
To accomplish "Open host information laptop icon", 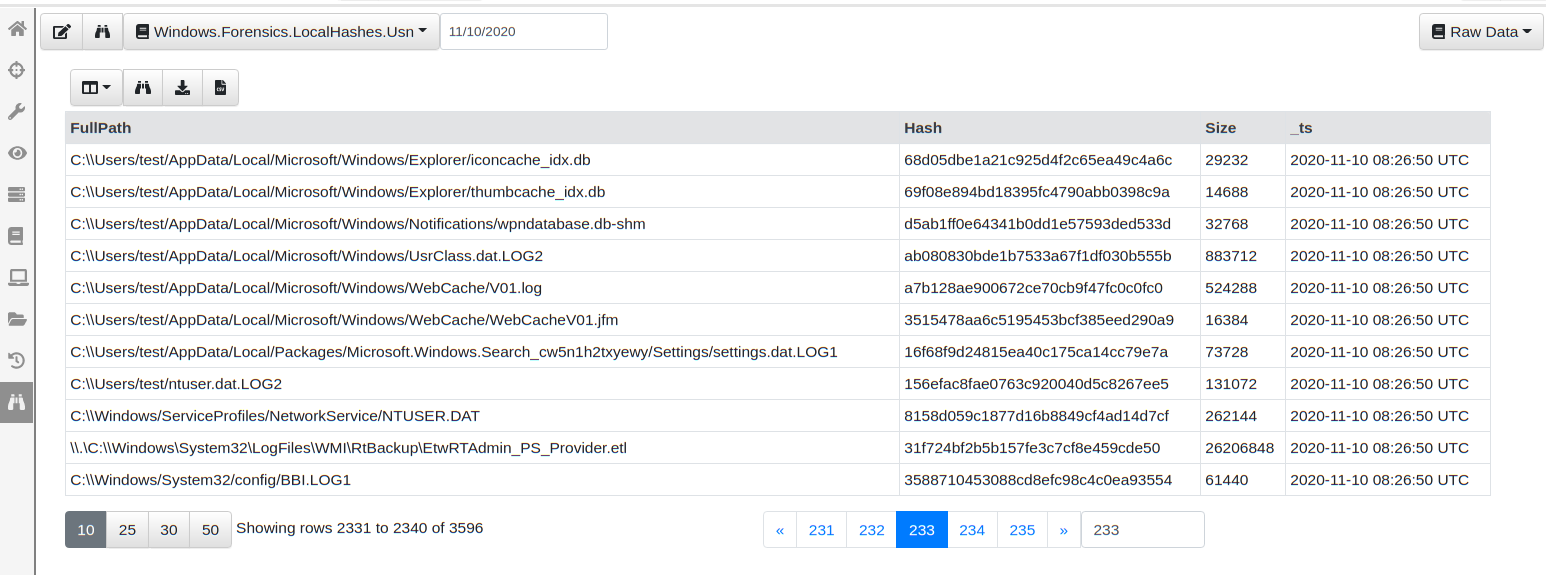I will pyautogui.click(x=17, y=277).
